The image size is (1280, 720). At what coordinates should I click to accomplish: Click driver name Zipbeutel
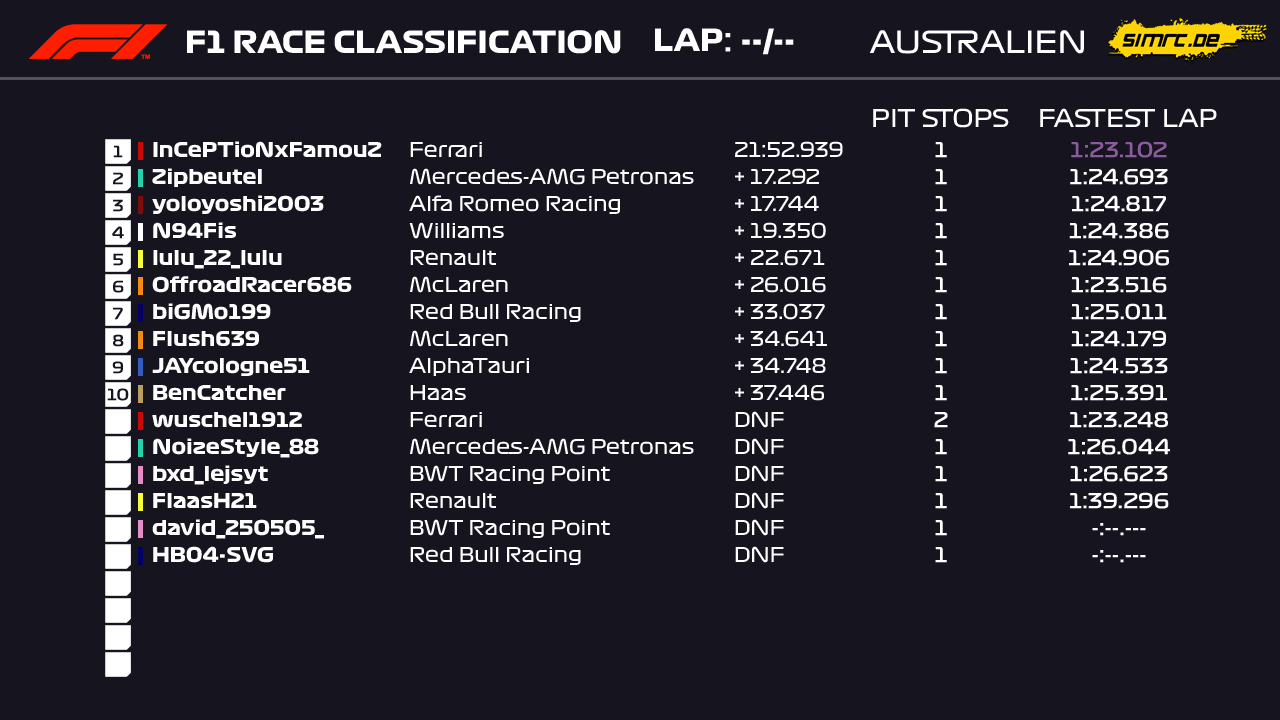click(207, 178)
